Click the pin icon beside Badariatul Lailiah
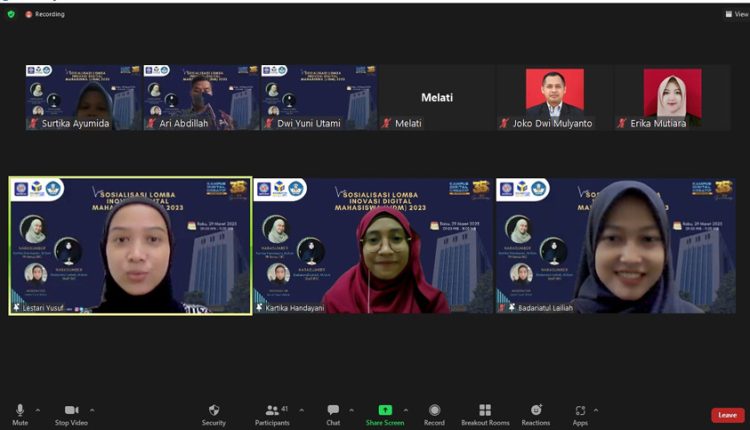 pyautogui.click(x=512, y=308)
